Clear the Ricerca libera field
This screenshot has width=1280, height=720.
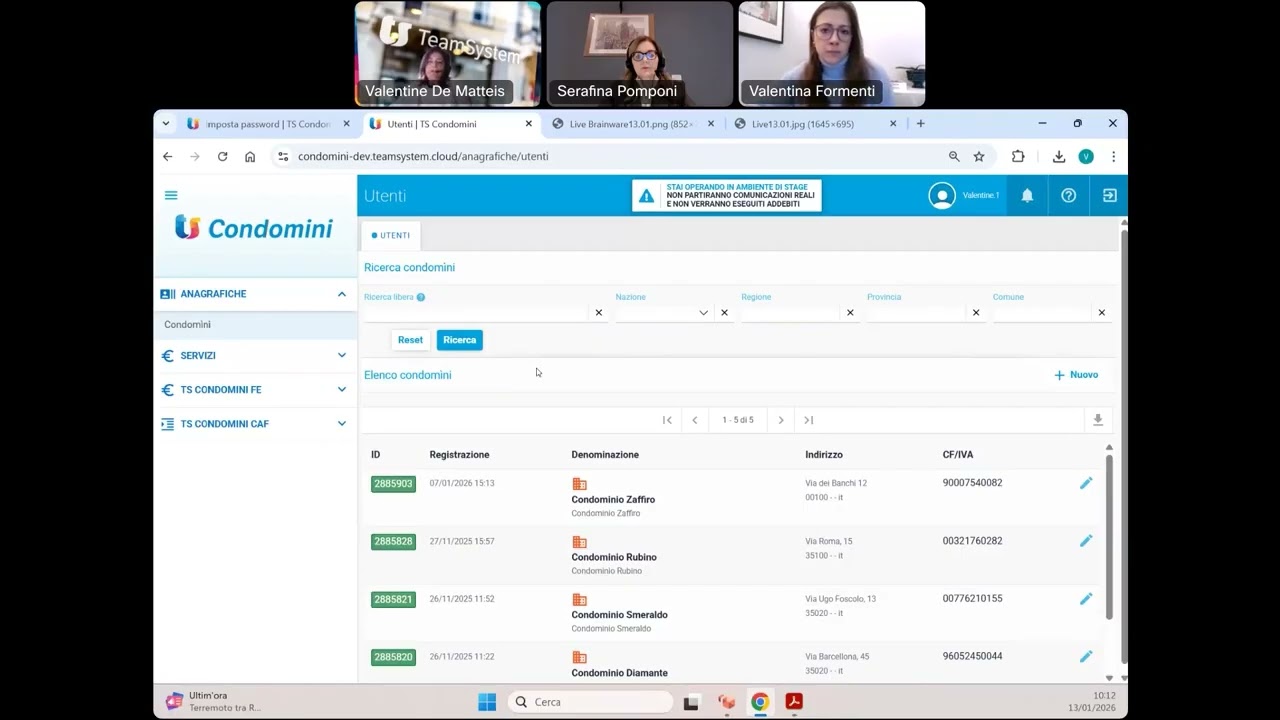599,313
